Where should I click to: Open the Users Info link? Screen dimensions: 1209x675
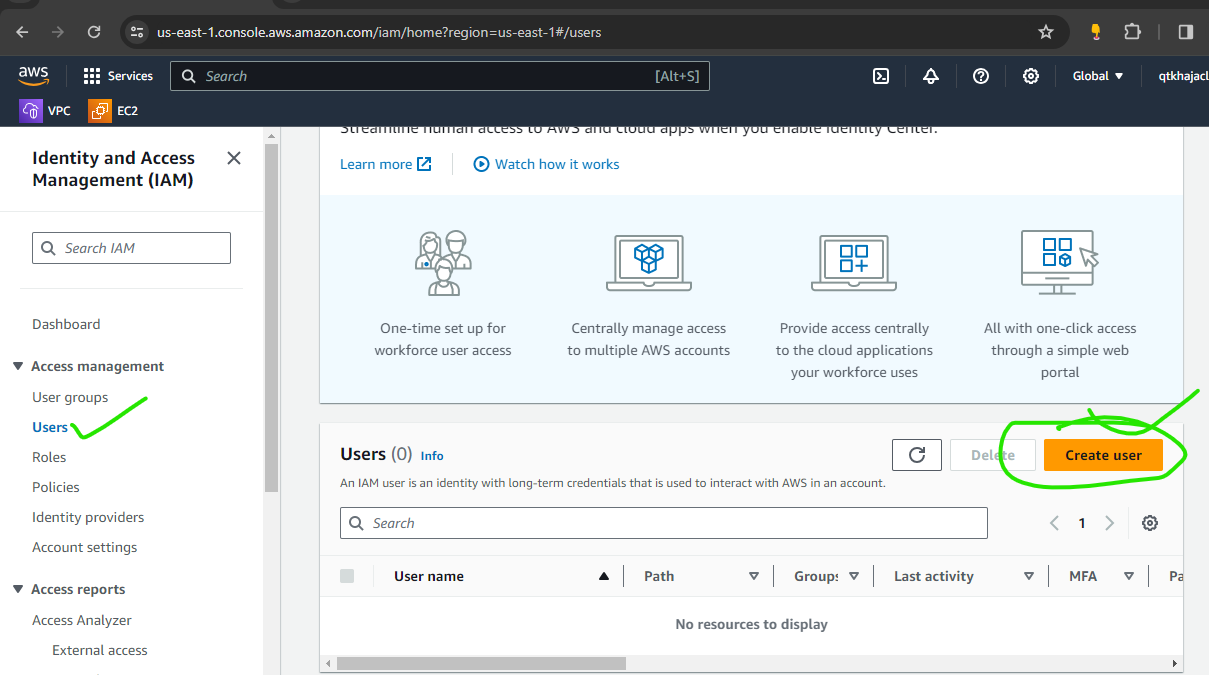(x=432, y=456)
